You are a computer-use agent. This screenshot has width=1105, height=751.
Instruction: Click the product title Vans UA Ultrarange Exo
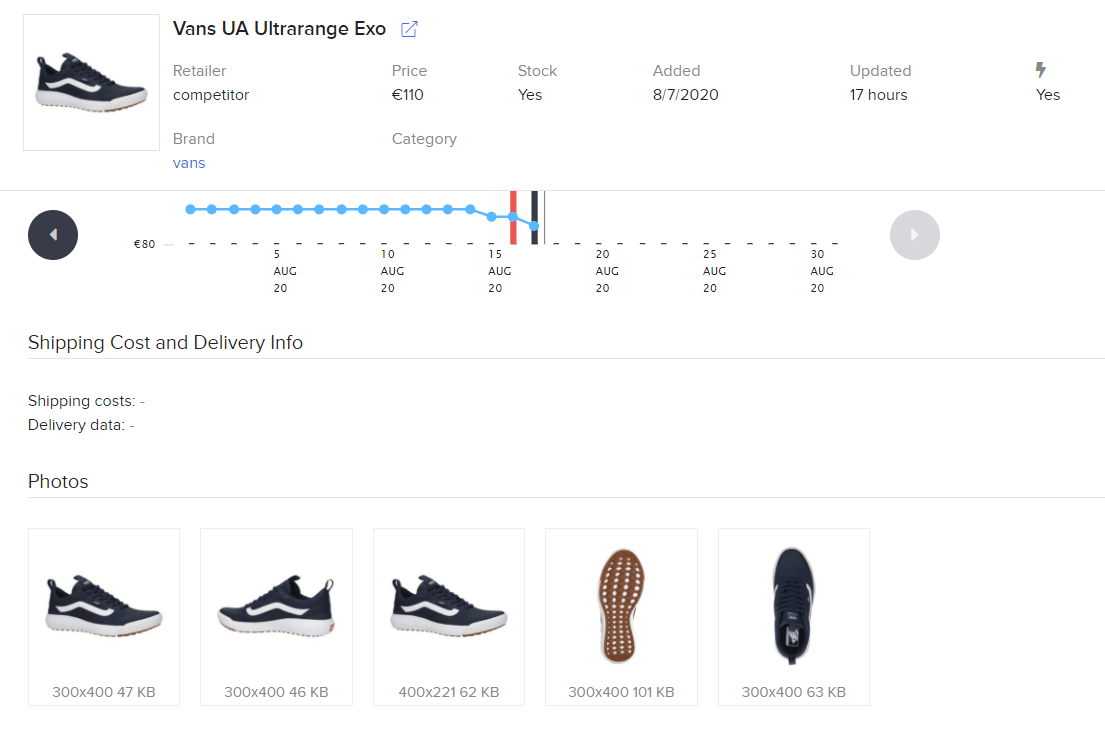(279, 29)
